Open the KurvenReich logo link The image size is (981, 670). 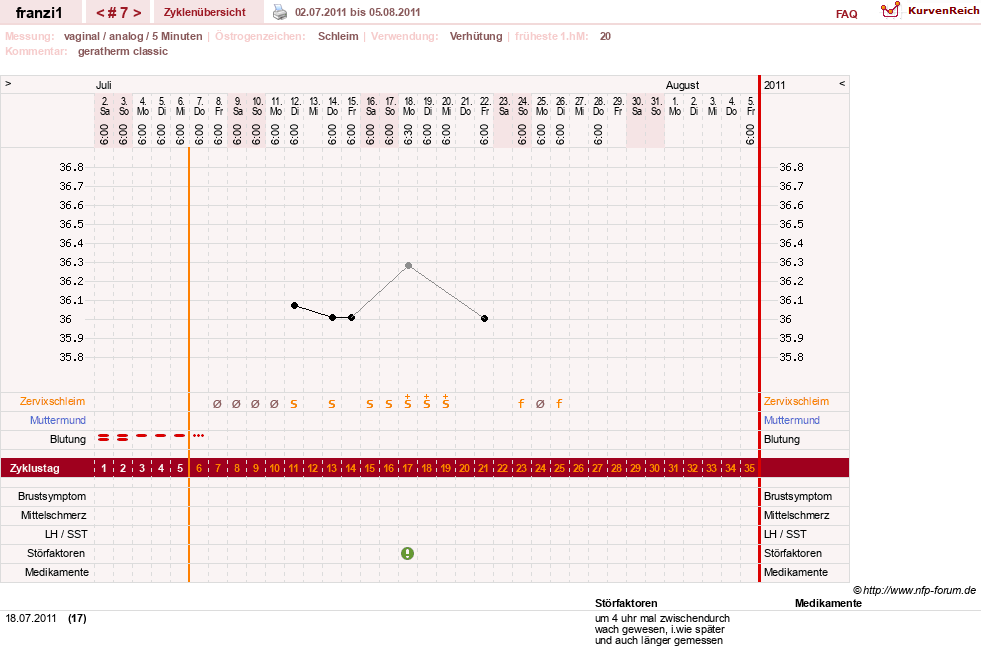[x=930, y=11]
